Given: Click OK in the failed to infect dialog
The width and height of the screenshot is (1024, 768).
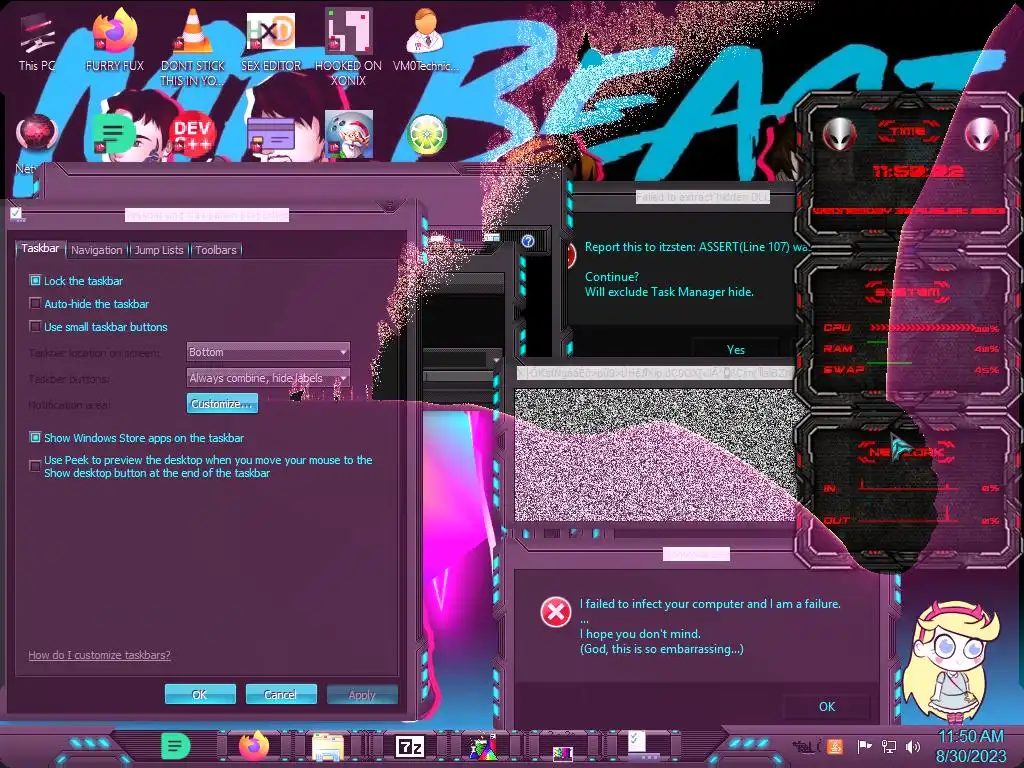Looking at the screenshot, I should 827,706.
